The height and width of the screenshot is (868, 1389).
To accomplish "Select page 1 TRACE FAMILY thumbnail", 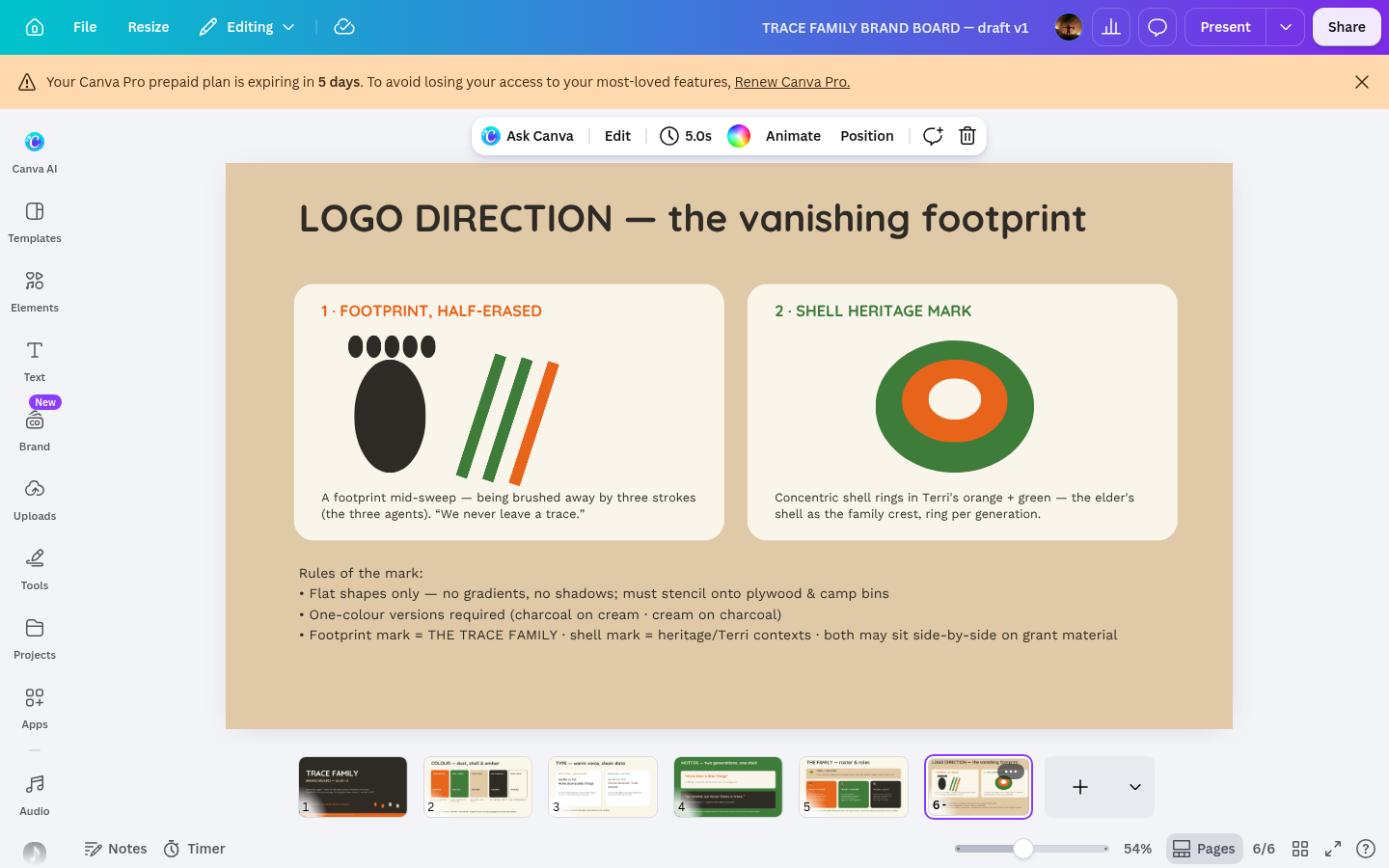I will click(x=353, y=787).
